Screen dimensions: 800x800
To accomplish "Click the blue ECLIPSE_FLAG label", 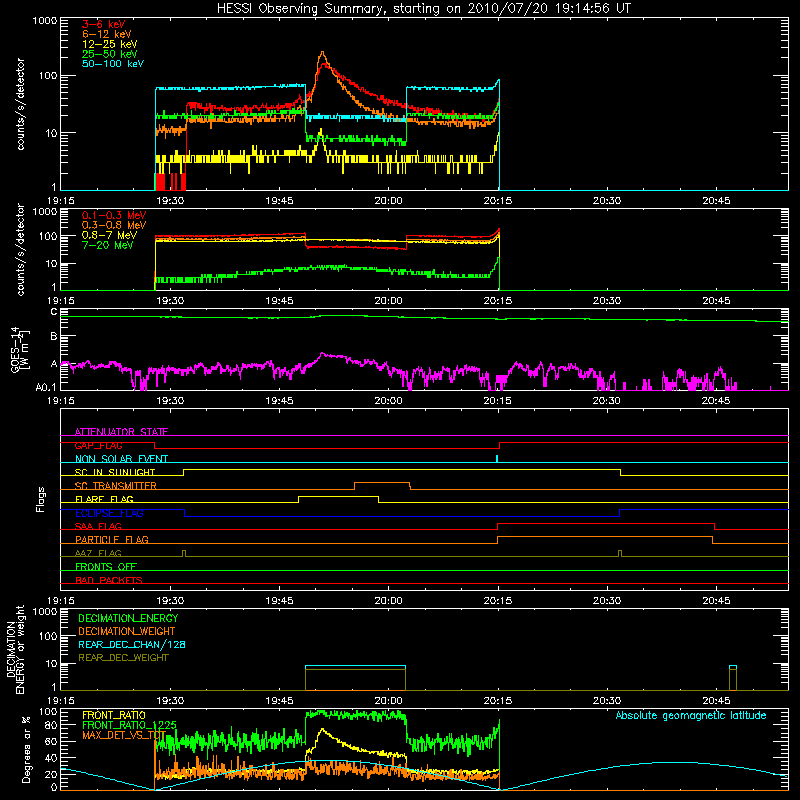I will 109,513.
